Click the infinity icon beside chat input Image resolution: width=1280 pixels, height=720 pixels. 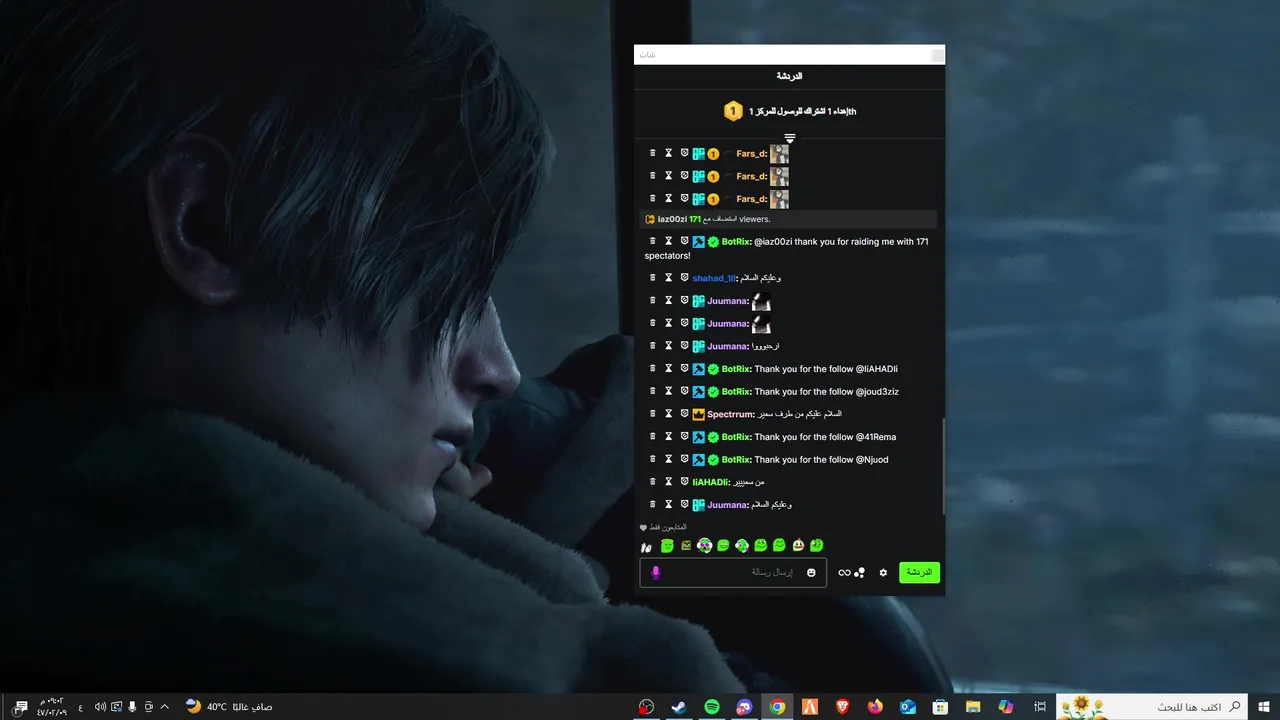[x=844, y=573]
